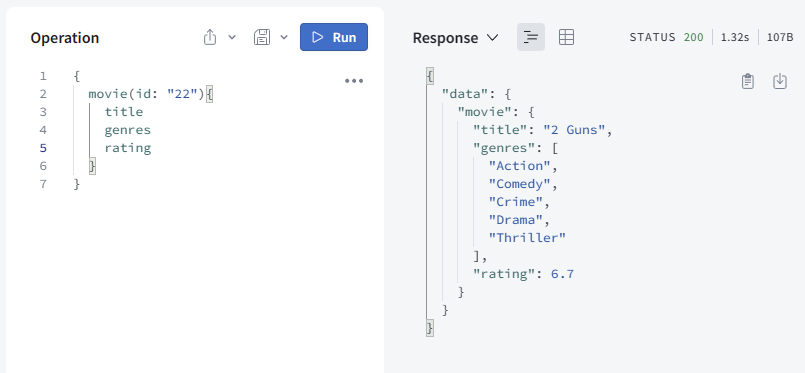Image resolution: width=805 pixels, height=373 pixels.
Task: Download the response data
Action: pyautogui.click(x=779, y=81)
